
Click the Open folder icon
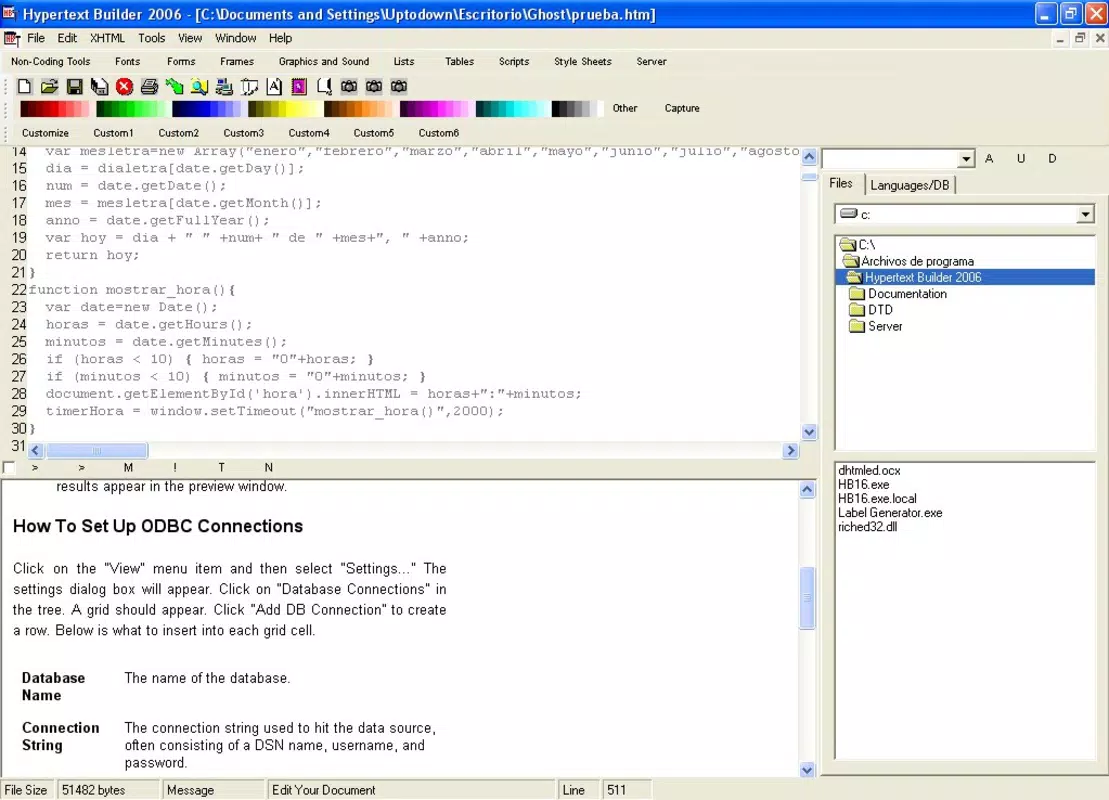click(49, 86)
